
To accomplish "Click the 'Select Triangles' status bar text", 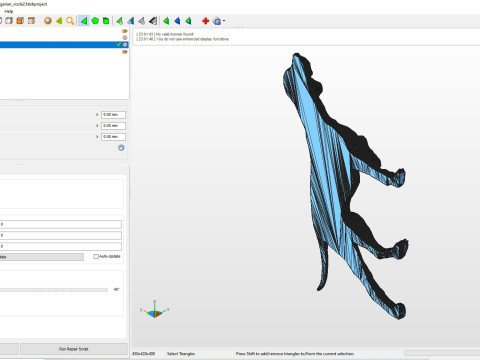I will click(x=181, y=354).
